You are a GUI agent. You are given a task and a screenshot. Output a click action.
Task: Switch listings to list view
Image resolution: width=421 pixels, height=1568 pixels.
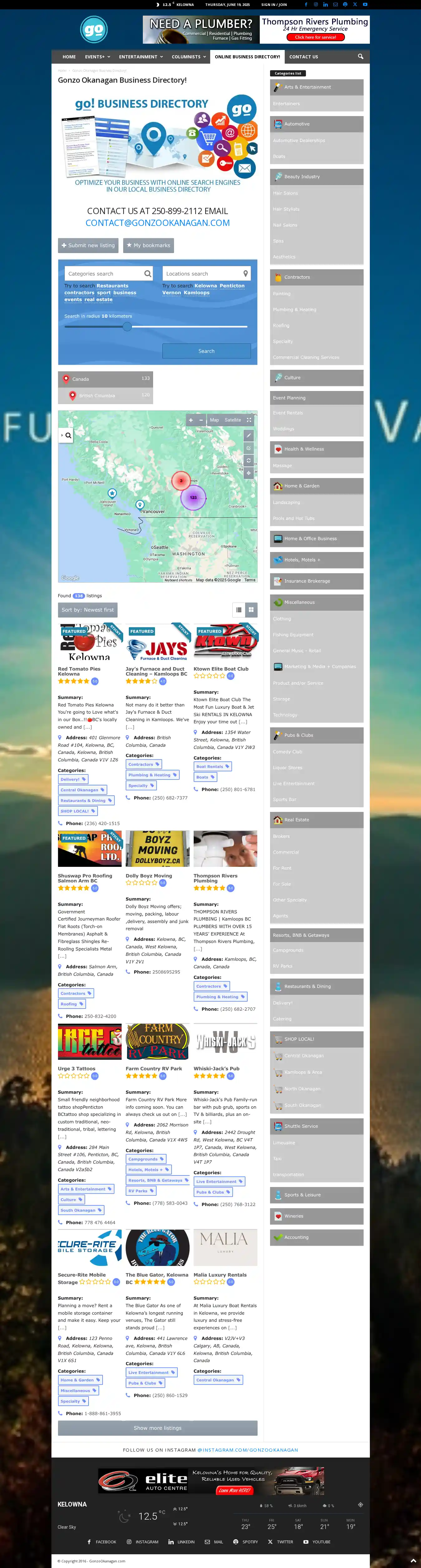239,609
